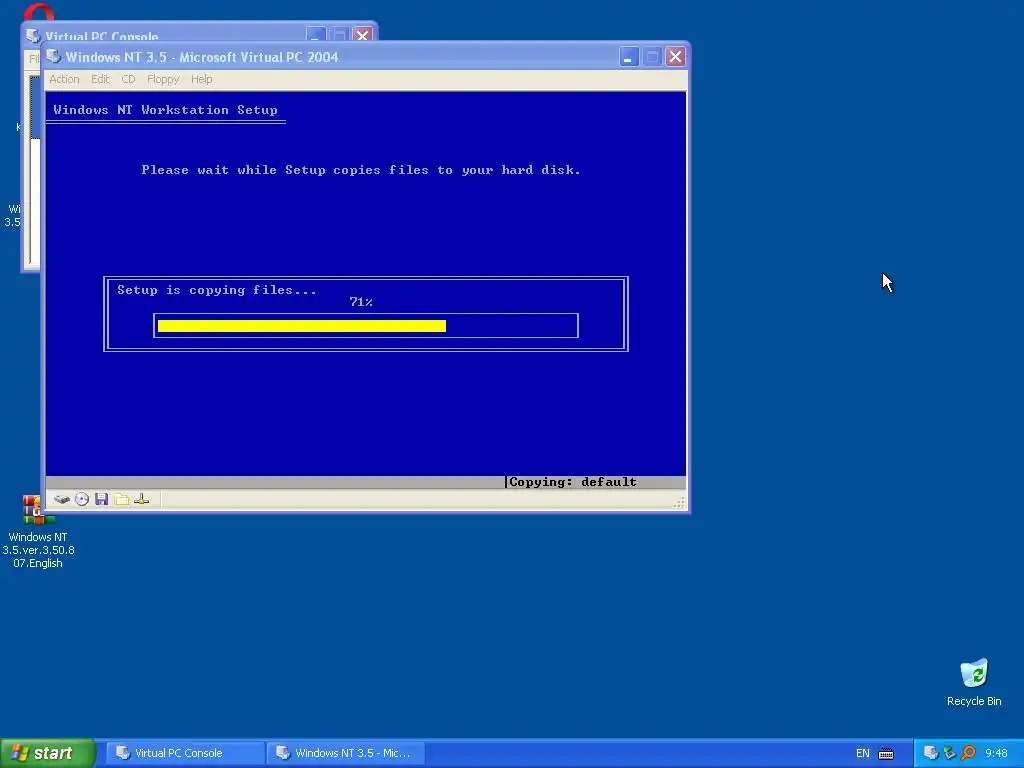Open the Help menu
Image resolution: width=1024 pixels, height=768 pixels.
coord(201,79)
